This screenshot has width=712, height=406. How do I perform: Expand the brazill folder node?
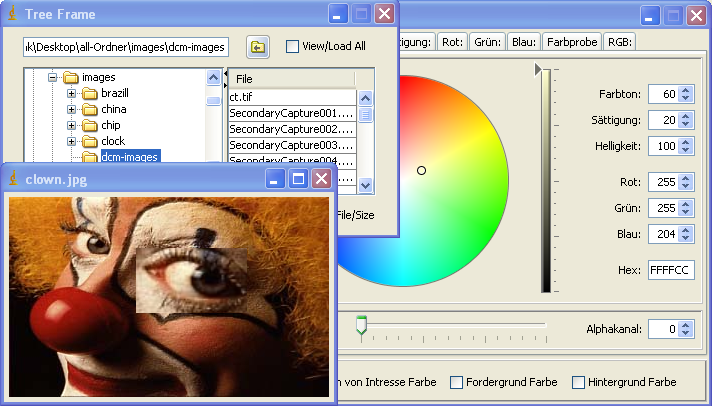pos(71,94)
